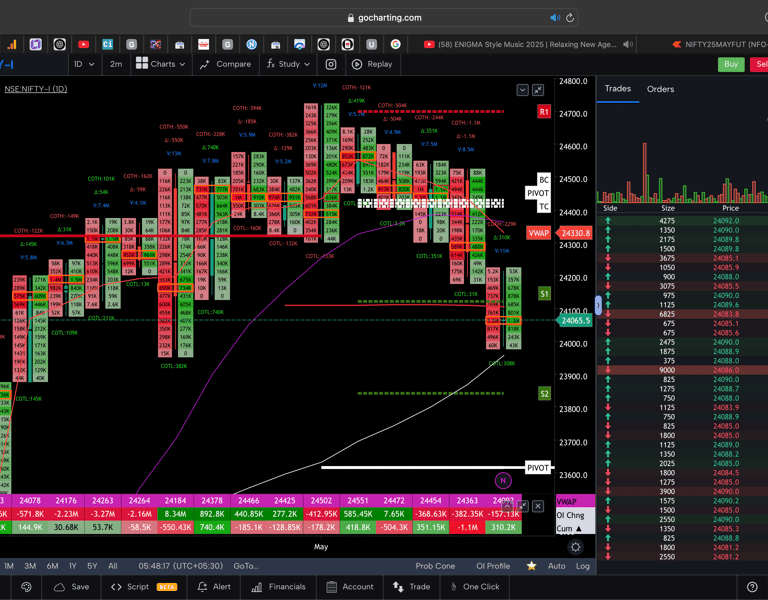Open the Script BETA editor
The image size is (768, 600).
coord(144,587)
